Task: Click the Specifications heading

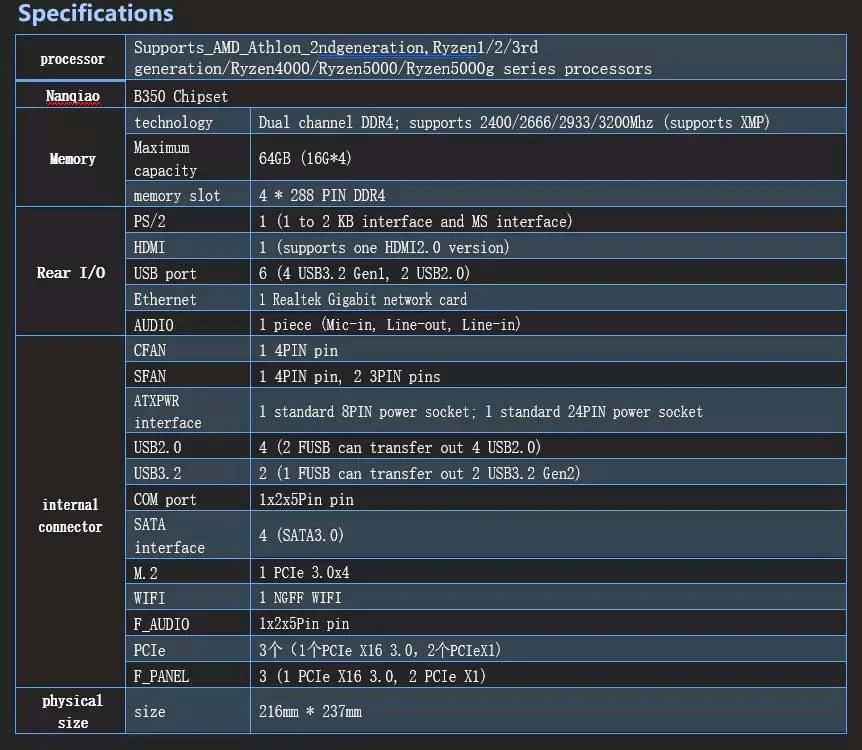Action: click(96, 13)
